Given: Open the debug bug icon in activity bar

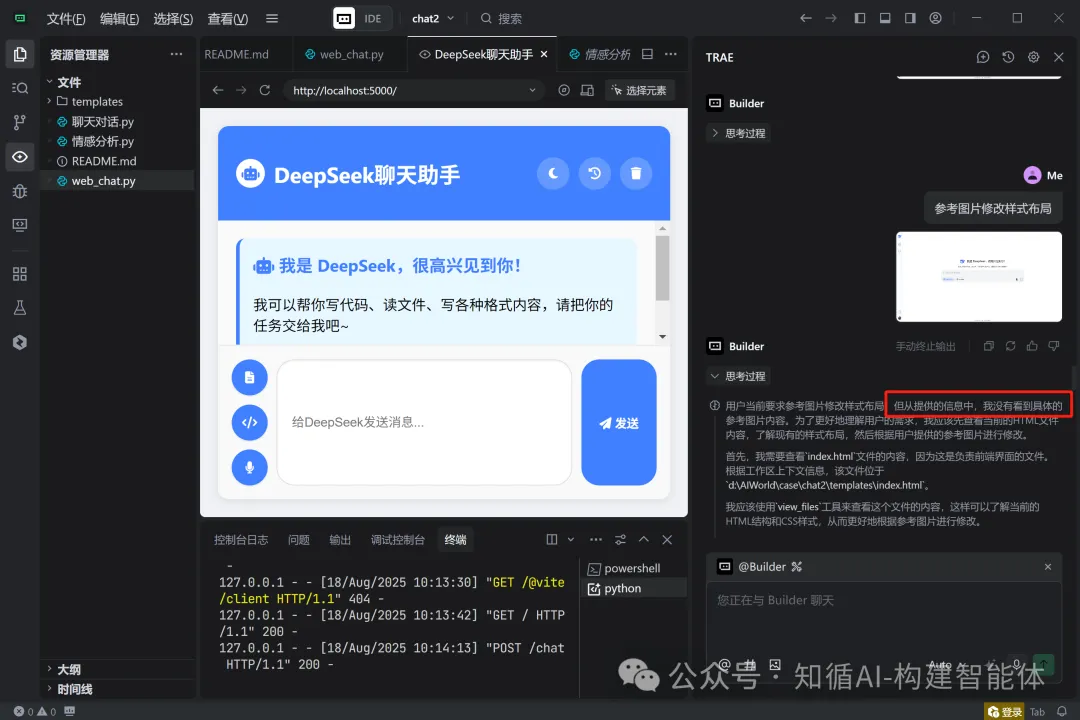Looking at the screenshot, I should (x=20, y=191).
